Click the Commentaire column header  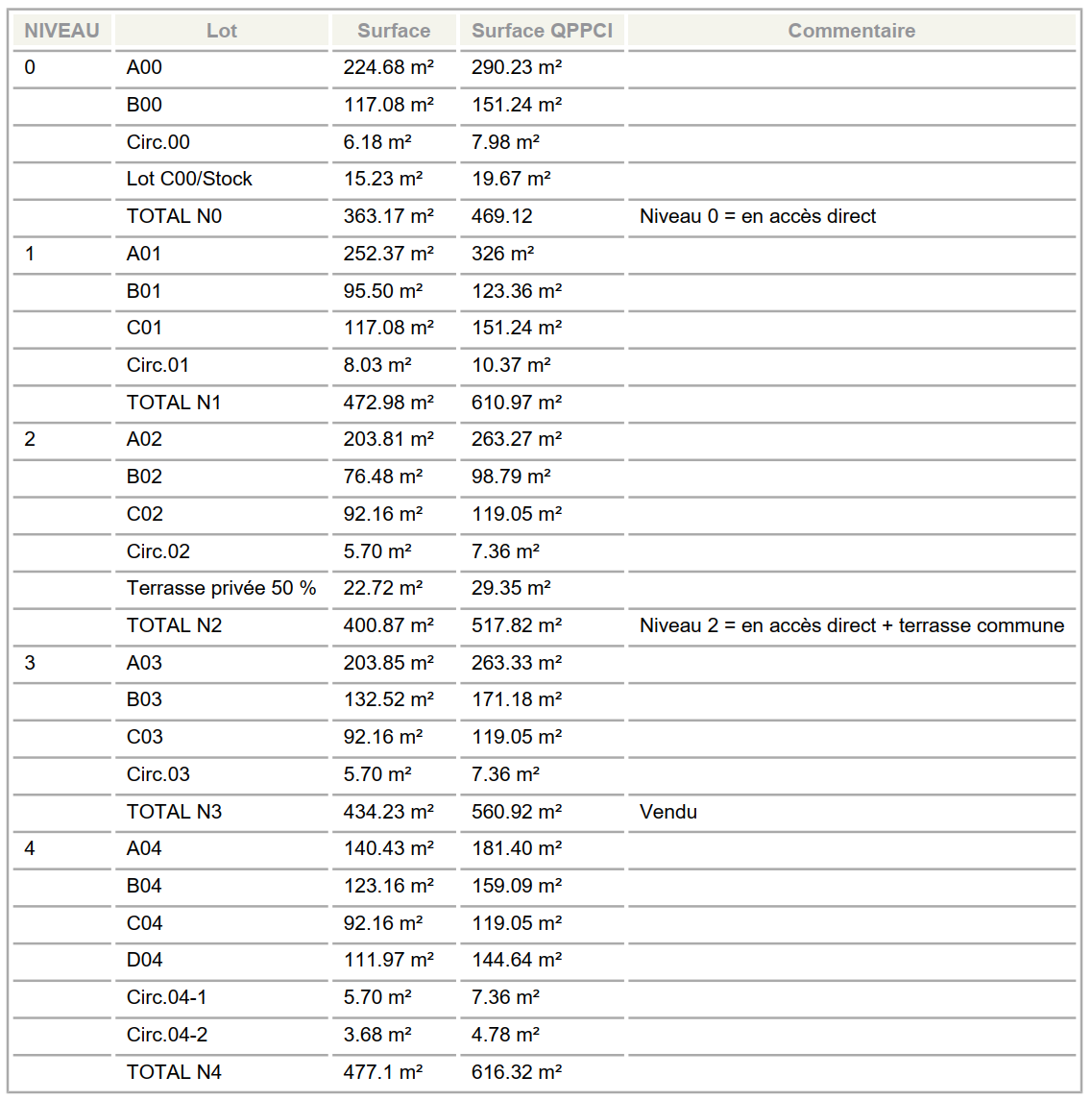click(851, 30)
